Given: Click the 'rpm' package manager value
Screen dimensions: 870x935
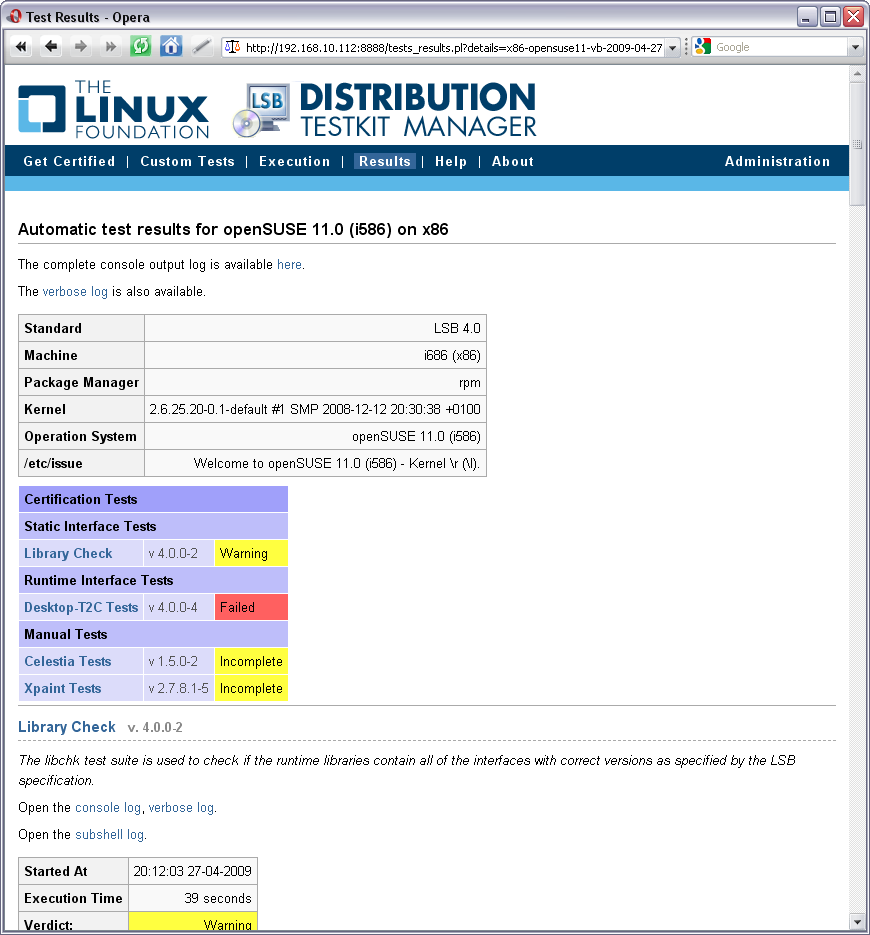Looking at the screenshot, I should pyautogui.click(x=470, y=383).
